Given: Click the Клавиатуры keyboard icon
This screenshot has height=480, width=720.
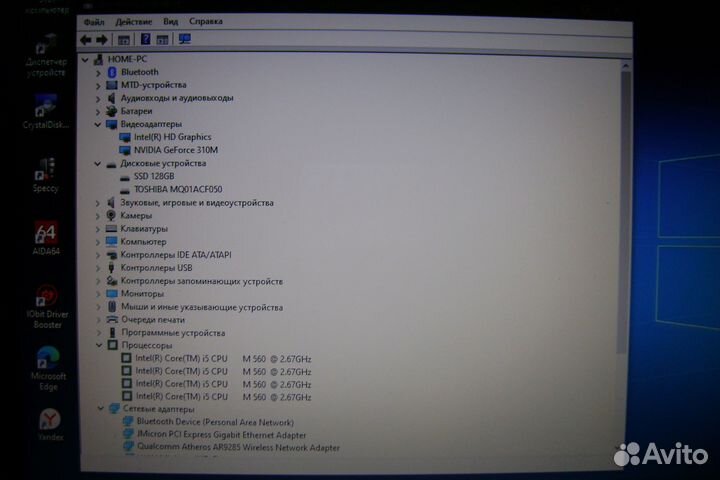Looking at the screenshot, I should point(111,228).
